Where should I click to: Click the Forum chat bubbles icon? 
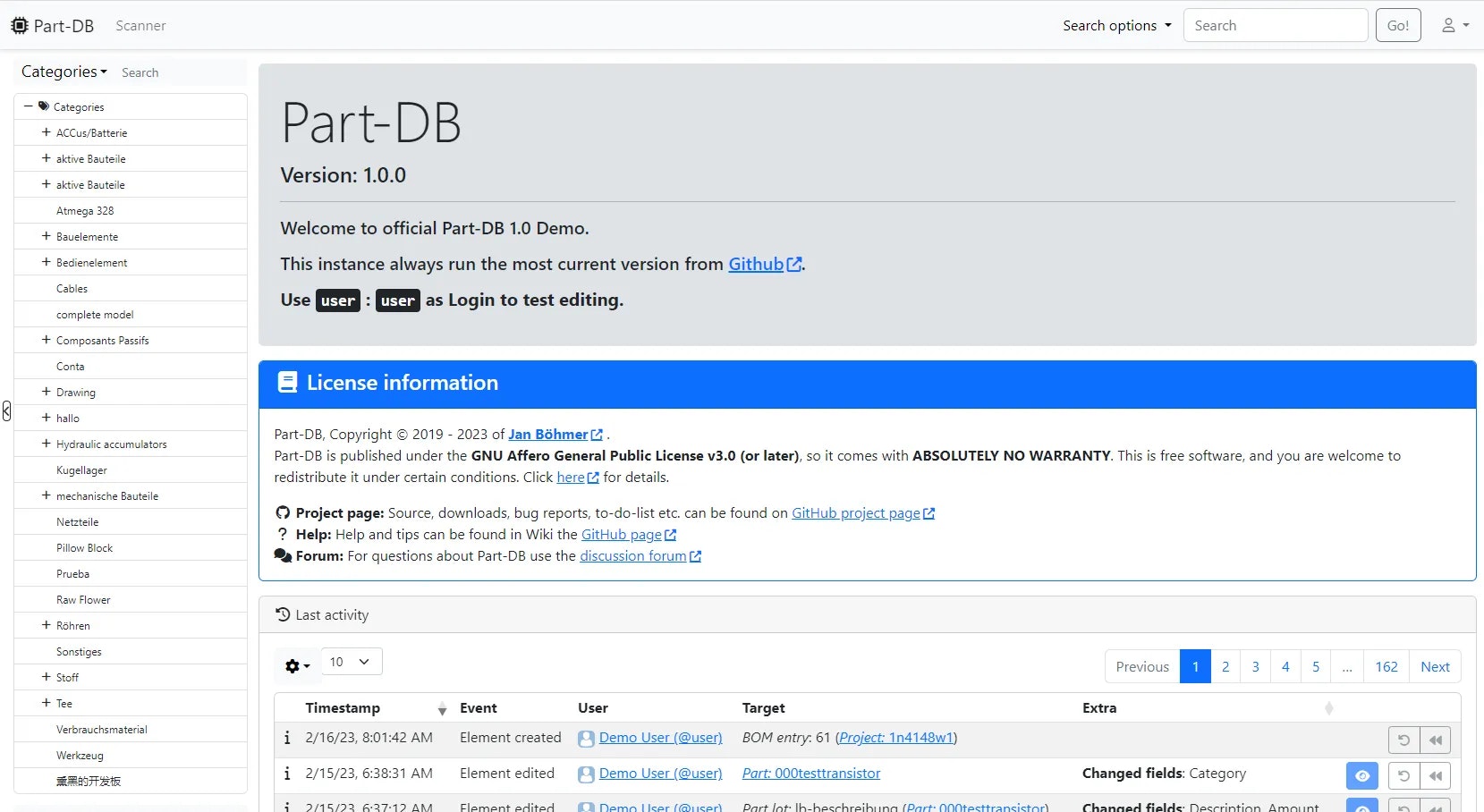pyautogui.click(x=283, y=555)
